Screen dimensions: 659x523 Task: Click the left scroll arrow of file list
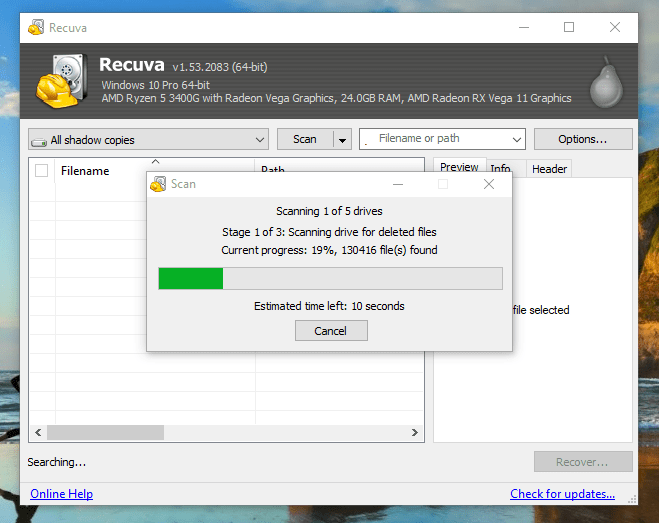pyautogui.click(x=38, y=432)
